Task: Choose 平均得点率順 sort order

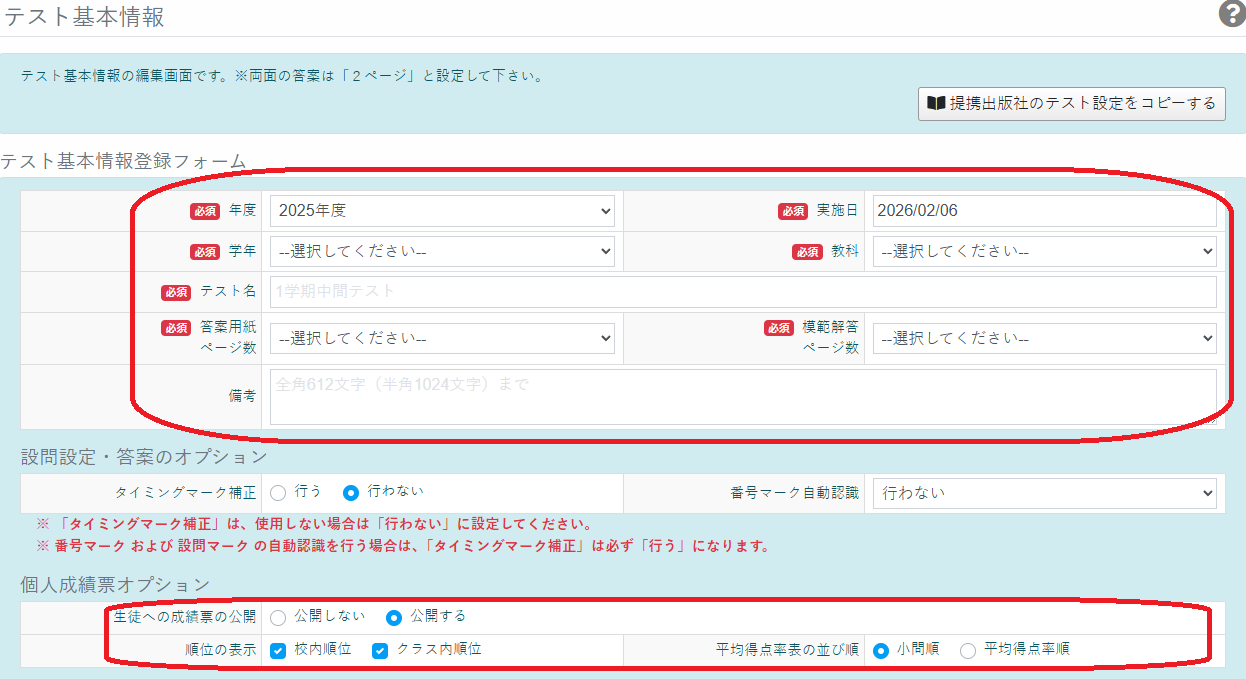Action: point(968,650)
